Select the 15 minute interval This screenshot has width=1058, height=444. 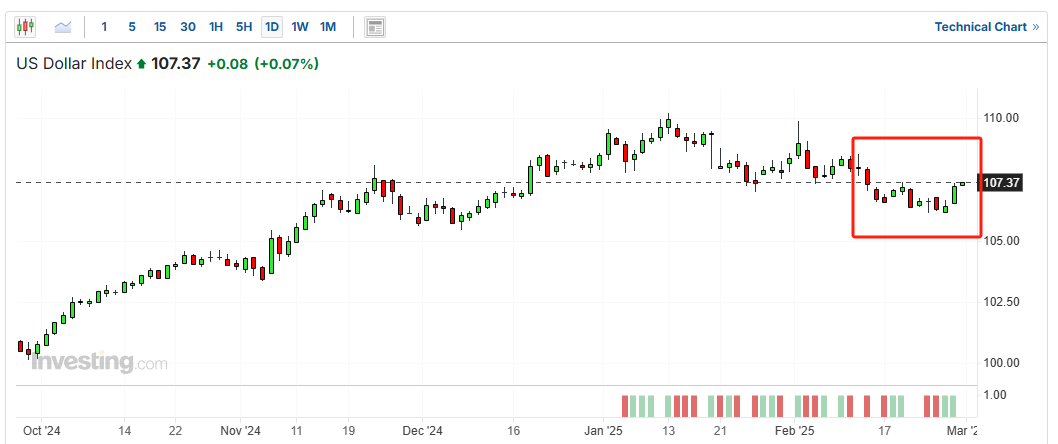pyautogui.click(x=160, y=26)
